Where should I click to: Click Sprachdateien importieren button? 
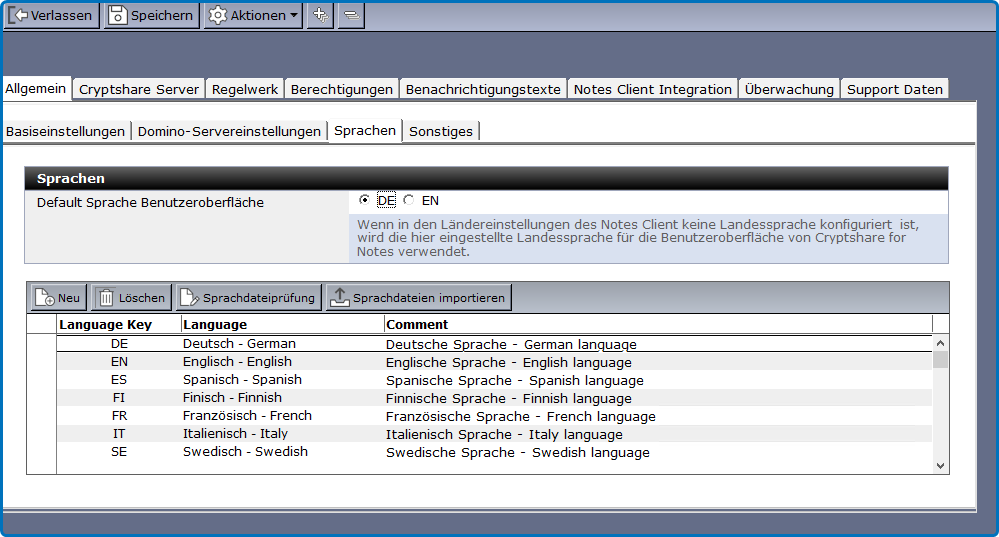click(x=418, y=298)
